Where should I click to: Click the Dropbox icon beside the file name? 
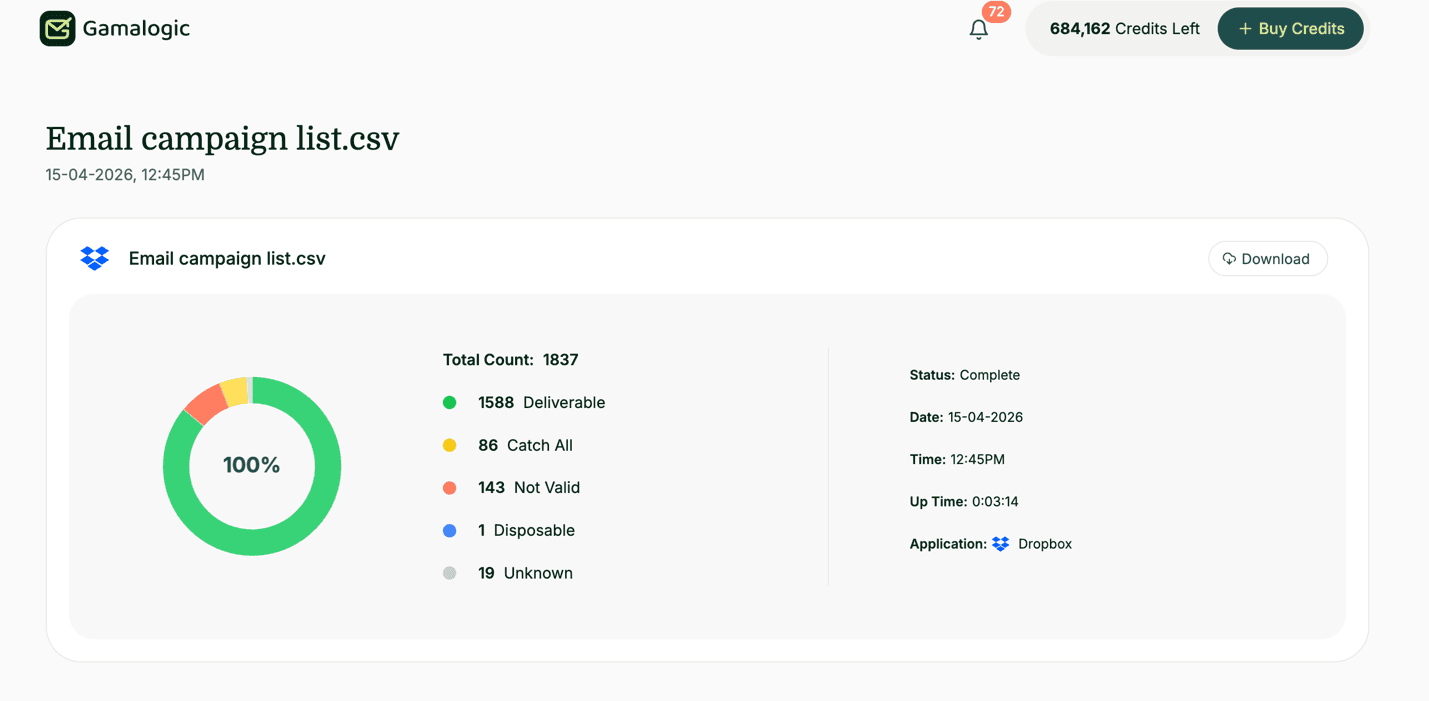pyautogui.click(x=94, y=258)
